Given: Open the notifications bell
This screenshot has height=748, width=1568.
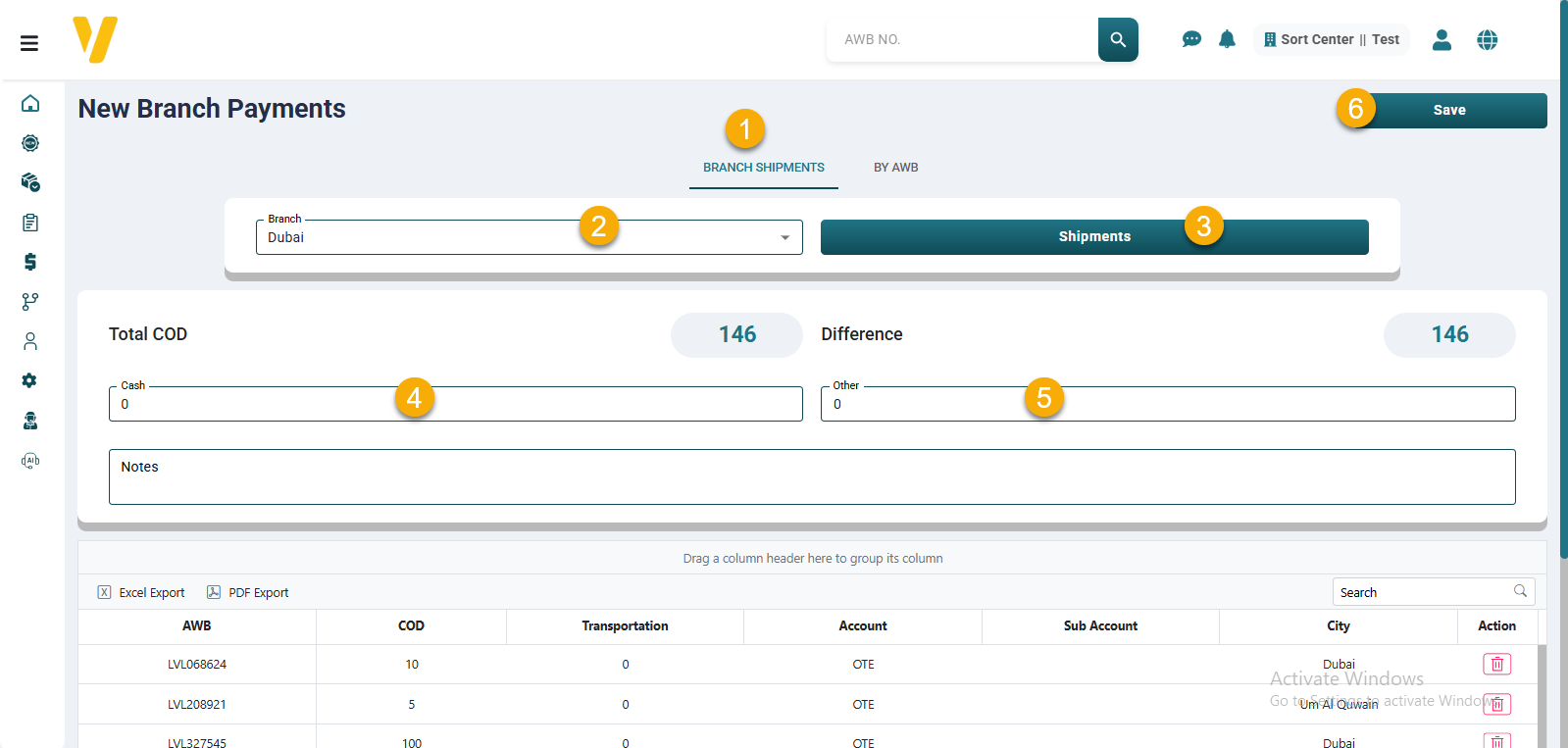Looking at the screenshot, I should point(1227,39).
